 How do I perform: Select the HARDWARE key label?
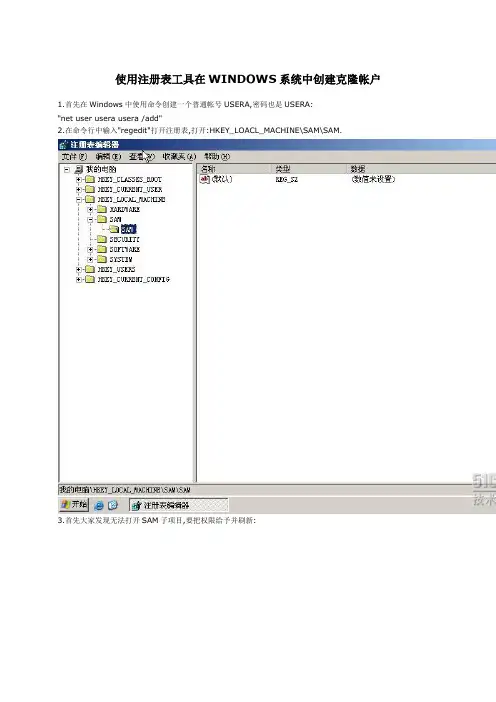click(x=124, y=210)
